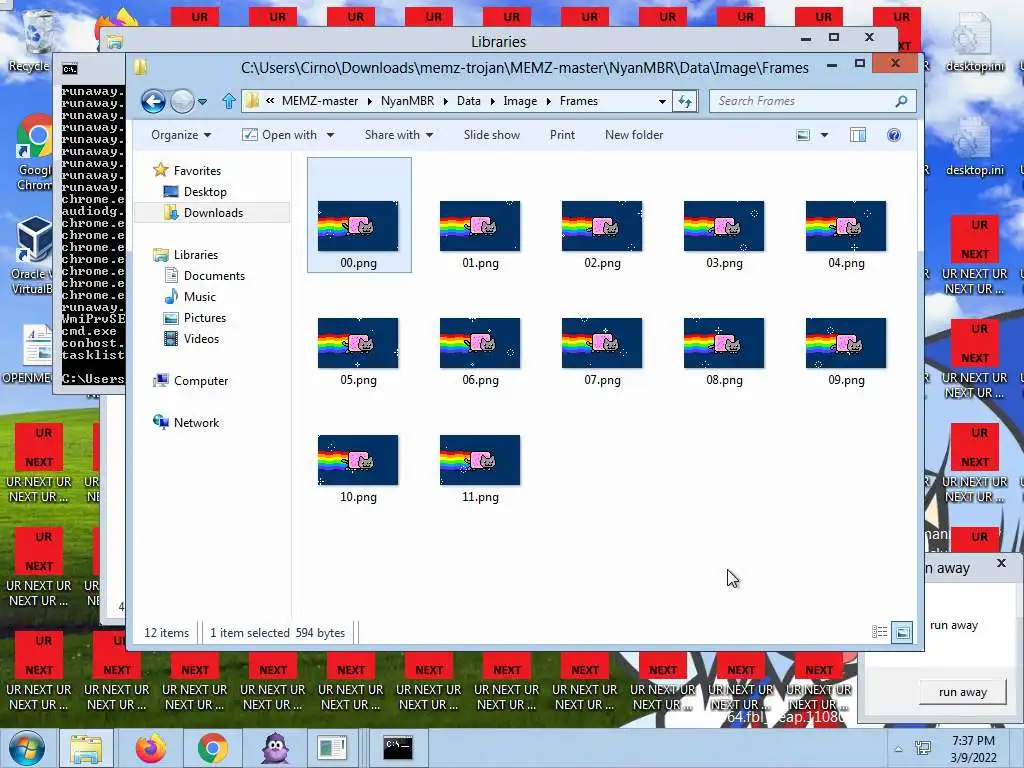This screenshot has height=768, width=1024.
Task: Select the 08.png thumbnail
Action: tap(724, 343)
